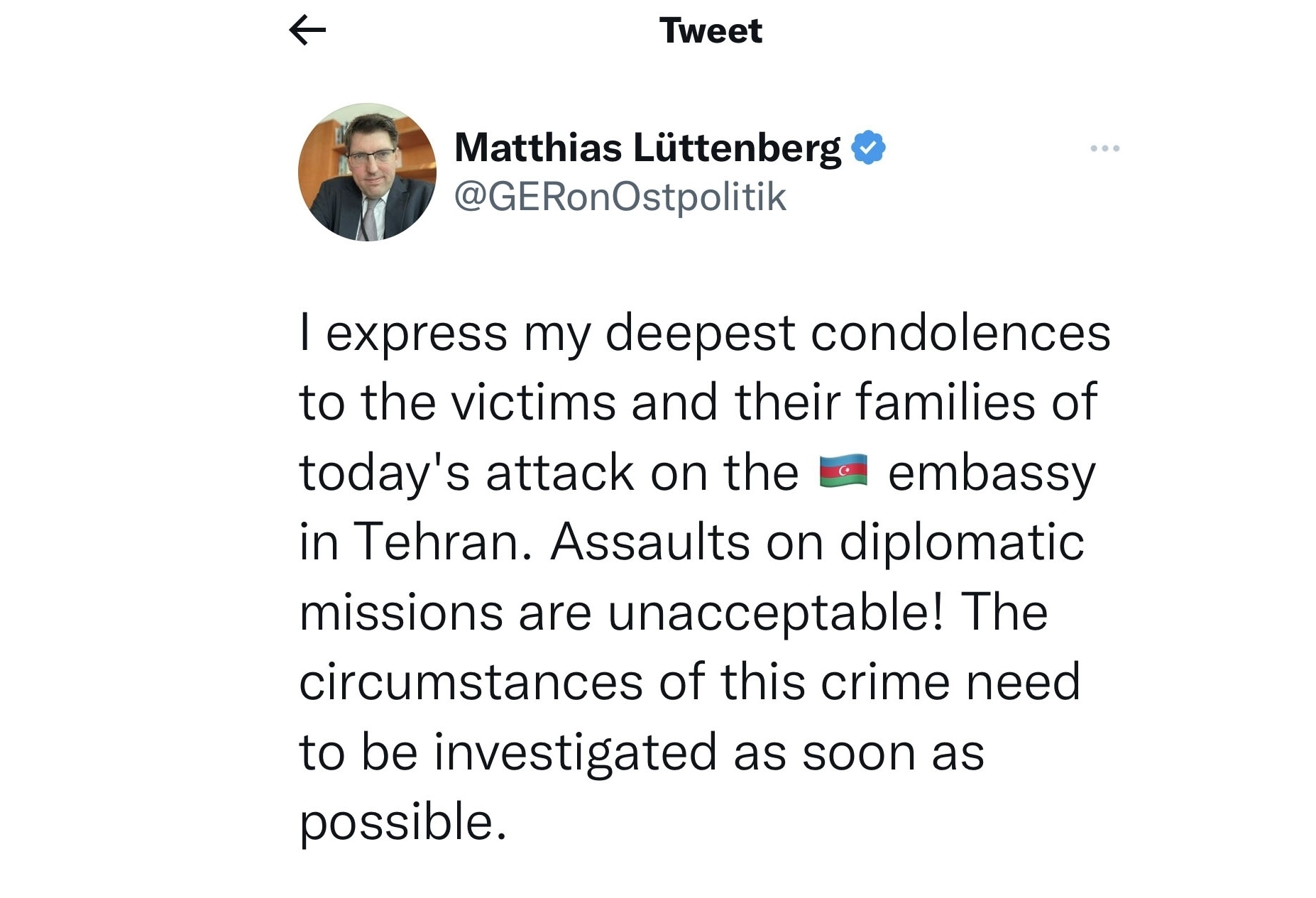Click the final word possible.
The width and height of the screenshot is (1316, 898).
pos(403,823)
